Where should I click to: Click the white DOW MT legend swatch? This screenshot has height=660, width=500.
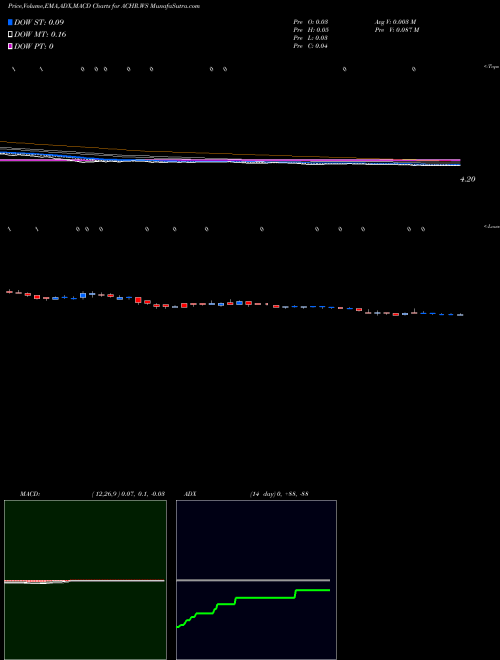pyautogui.click(x=10, y=34)
